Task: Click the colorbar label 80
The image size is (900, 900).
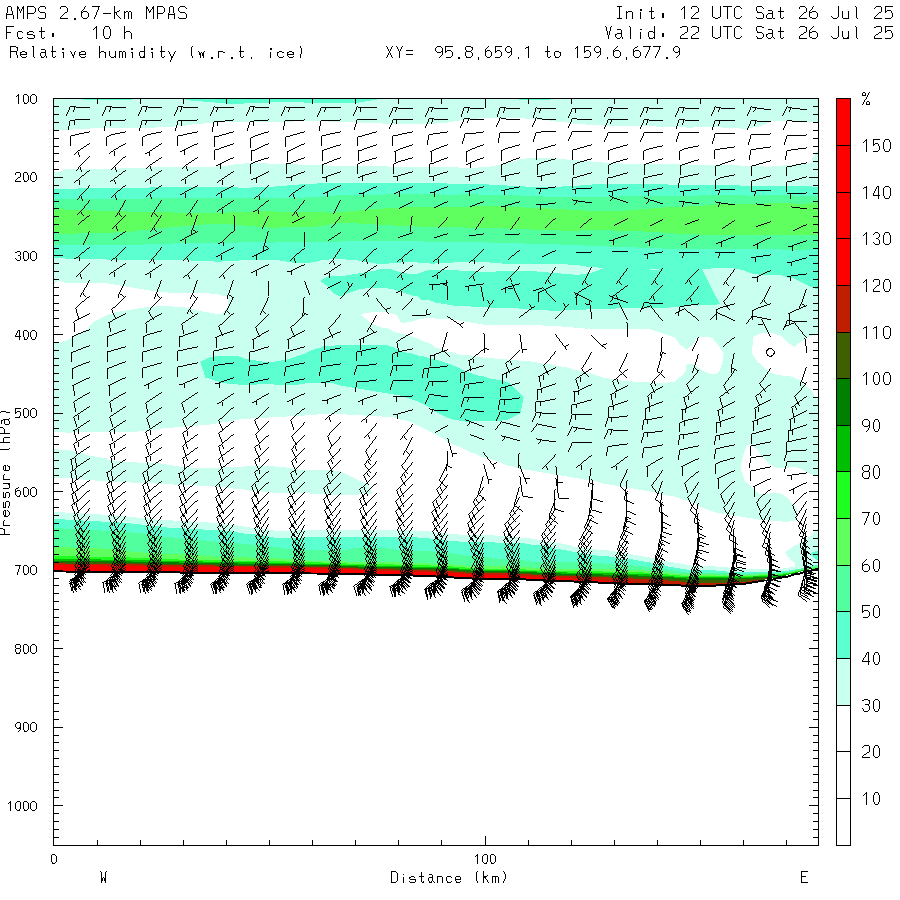Action: [872, 472]
